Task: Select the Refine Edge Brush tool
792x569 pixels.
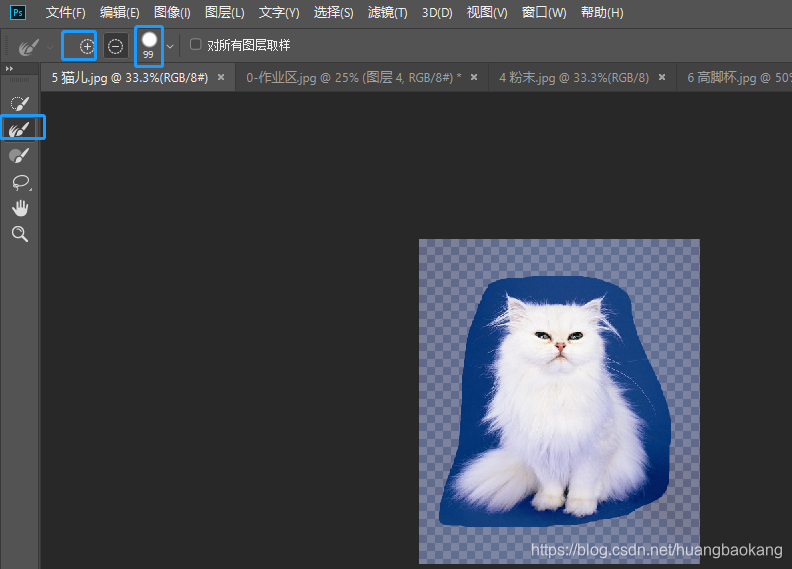Action: coord(20,129)
